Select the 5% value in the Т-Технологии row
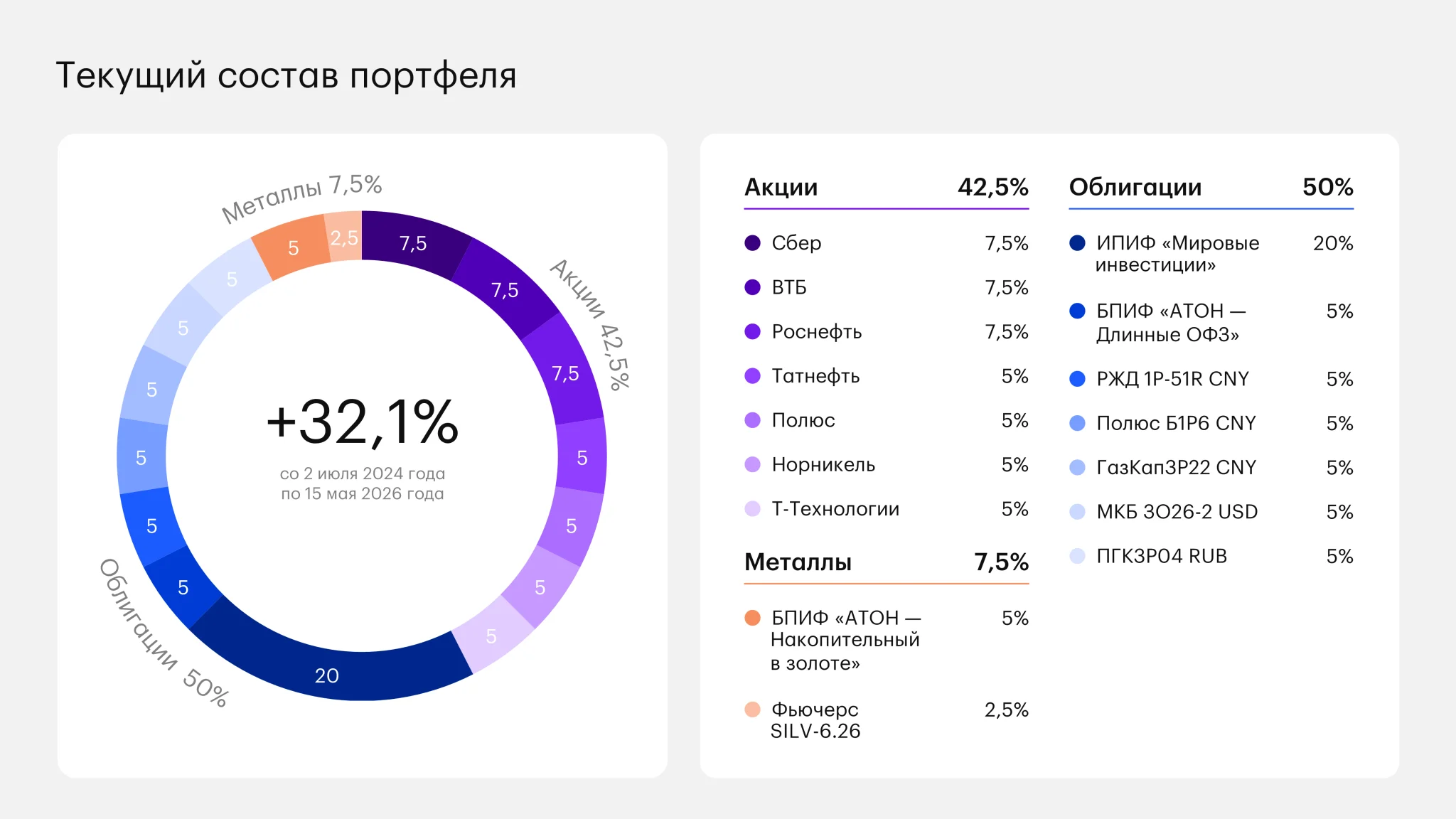1456x819 pixels. click(x=1015, y=509)
